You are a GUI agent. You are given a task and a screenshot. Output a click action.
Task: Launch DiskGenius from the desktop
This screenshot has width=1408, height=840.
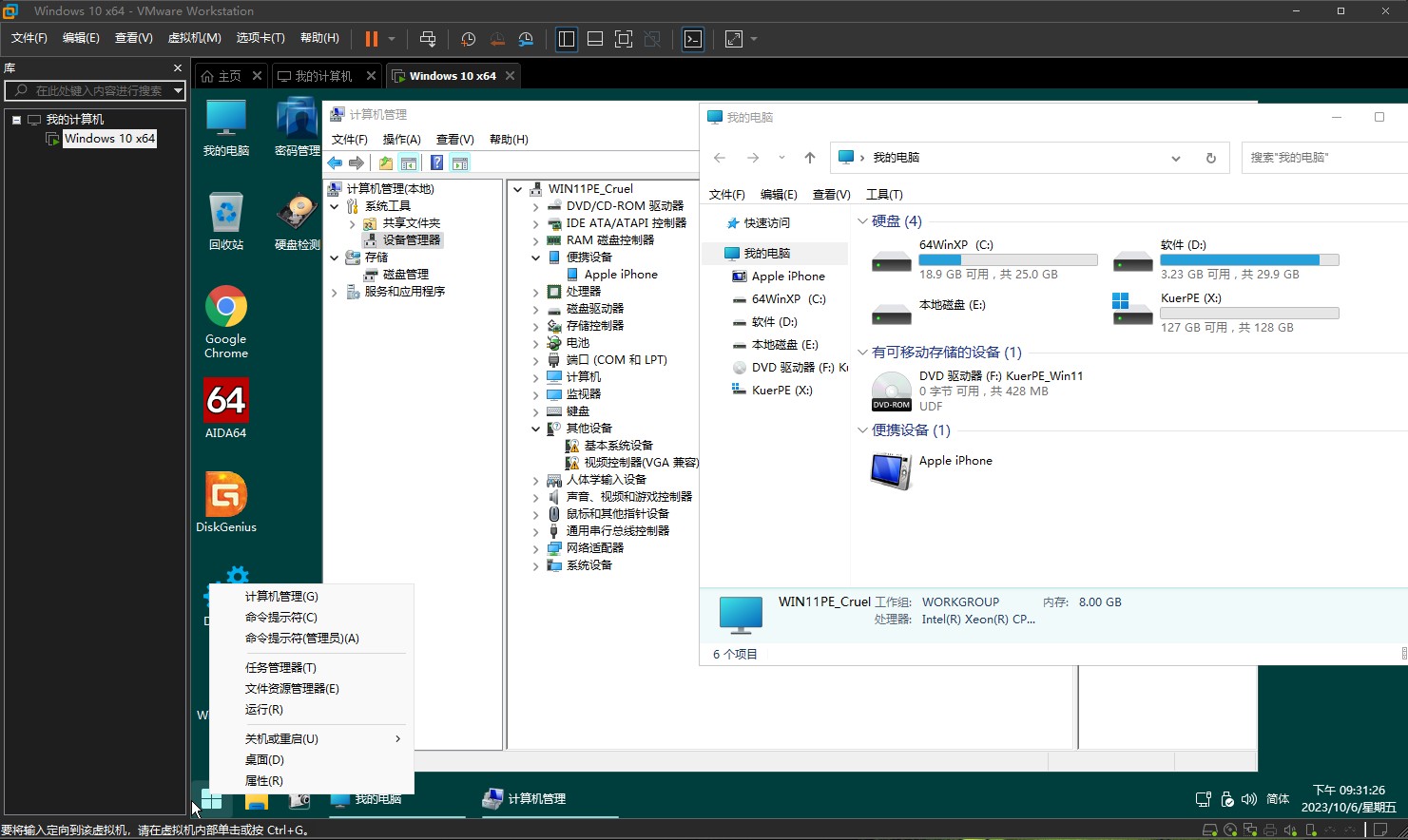click(226, 502)
